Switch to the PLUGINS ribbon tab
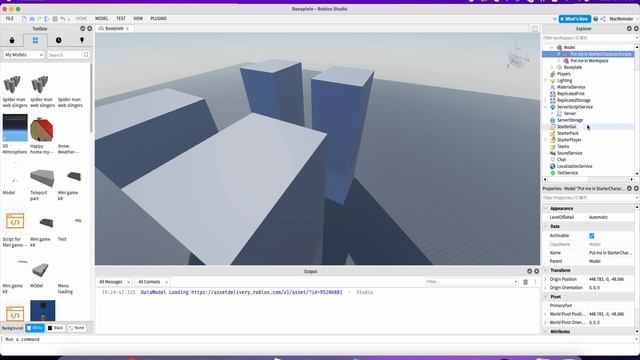Image resolution: width=640 pixels, height=360 pixels. click(158, 19)
